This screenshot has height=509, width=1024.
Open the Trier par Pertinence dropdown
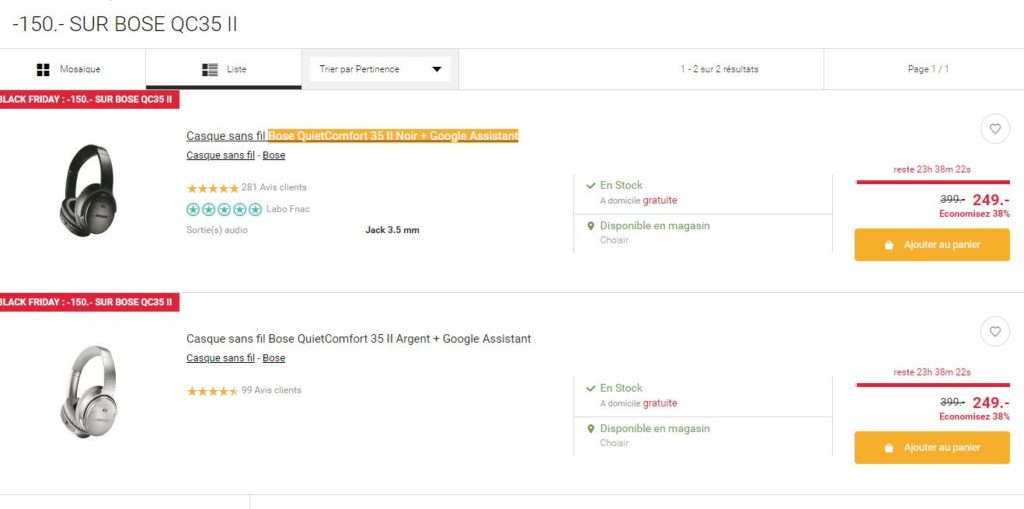[379, 69]
